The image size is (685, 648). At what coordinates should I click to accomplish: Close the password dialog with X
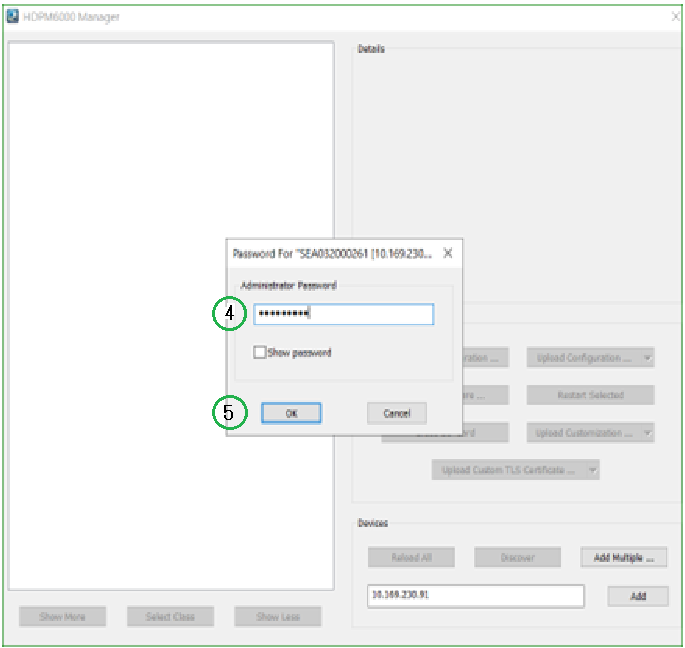click(x=448, y=253)
